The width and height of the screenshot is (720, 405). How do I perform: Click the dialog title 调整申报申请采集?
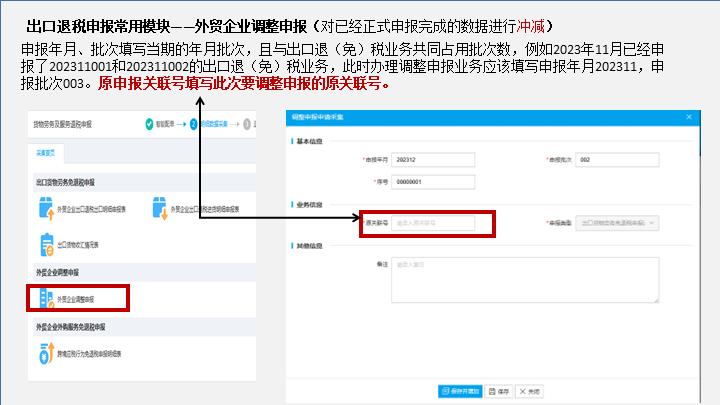coord(317,117)
